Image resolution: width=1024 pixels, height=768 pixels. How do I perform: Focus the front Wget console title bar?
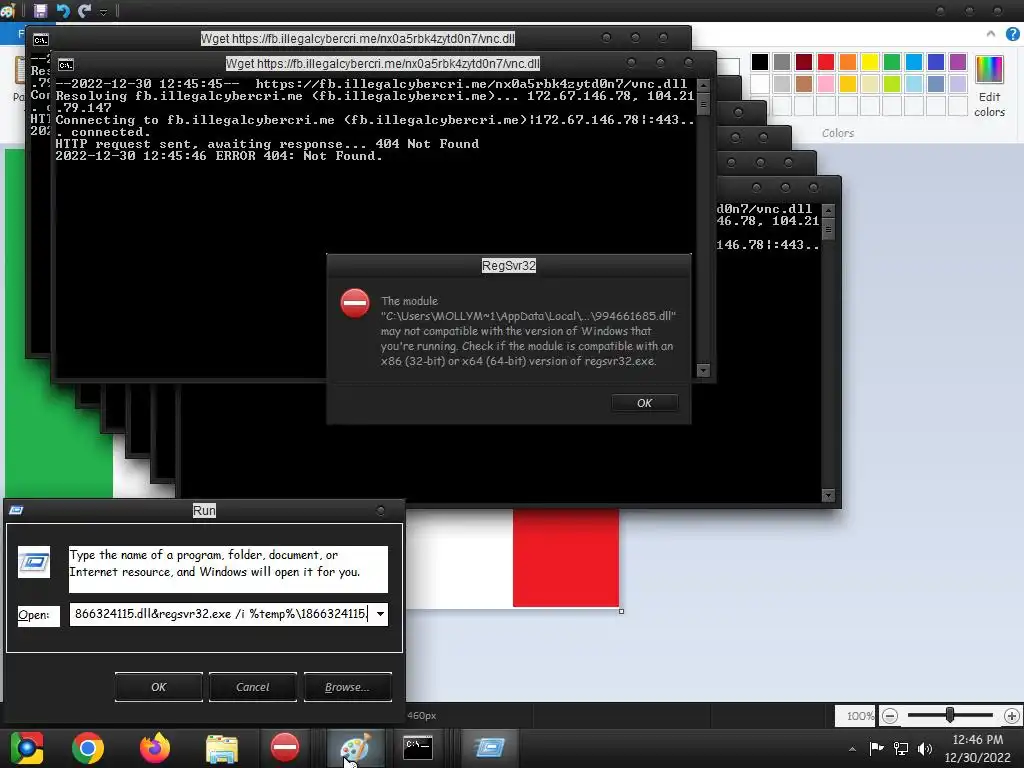point(383,63)
